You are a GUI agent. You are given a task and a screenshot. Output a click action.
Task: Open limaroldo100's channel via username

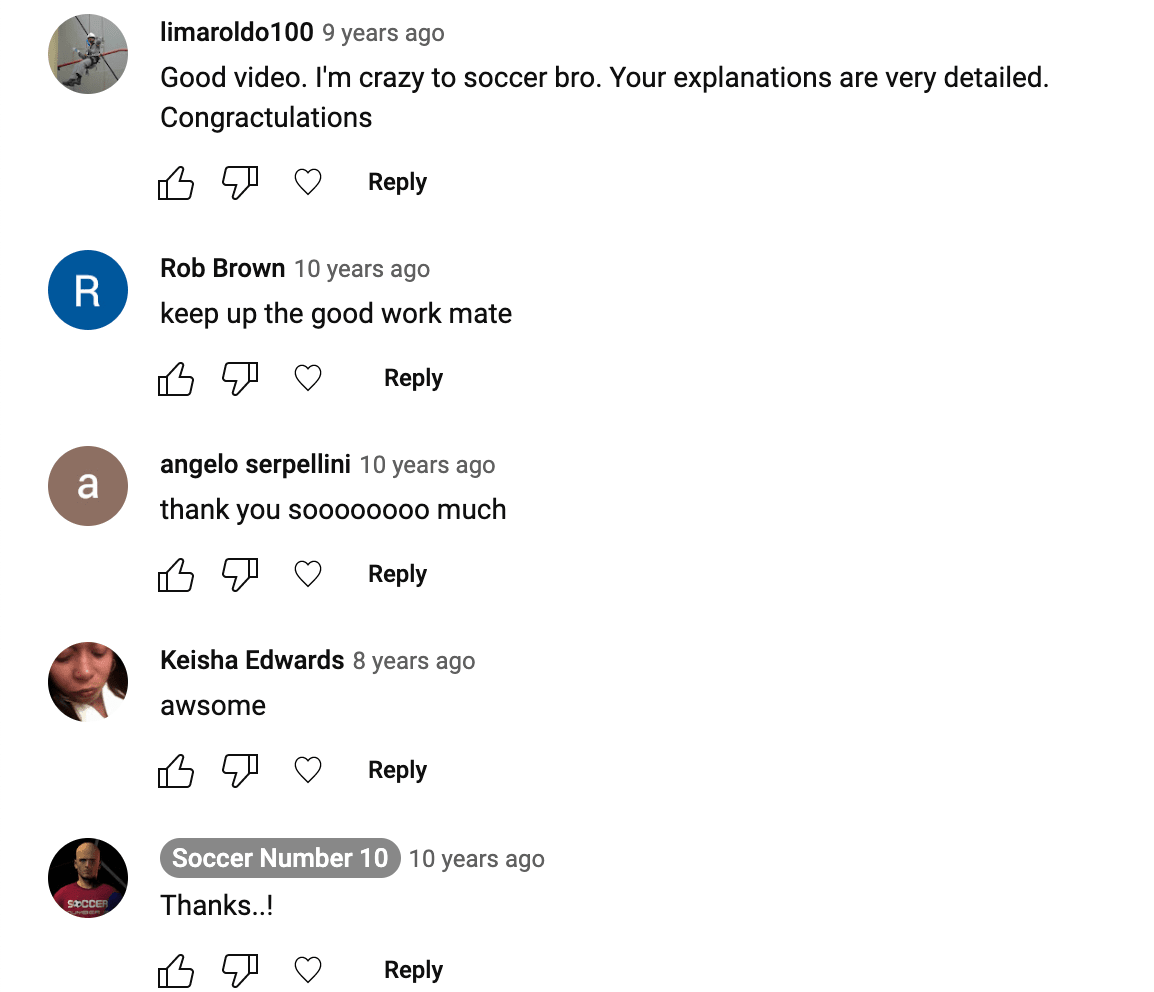(x=237, y=32)
